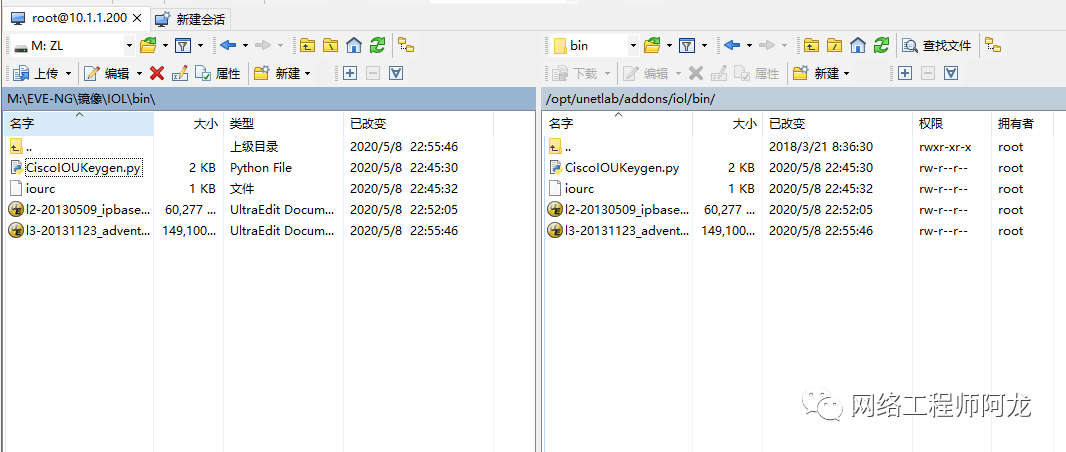
Task: Sort remote panel by 权限 column
Action: pyautogui.click(x=951, y=124)
